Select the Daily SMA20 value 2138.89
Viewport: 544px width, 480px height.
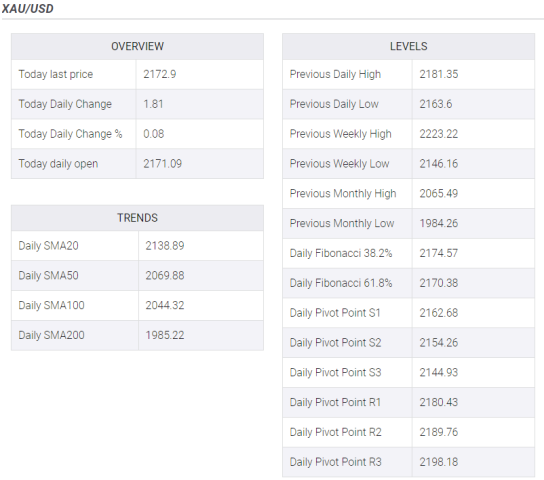165,246
